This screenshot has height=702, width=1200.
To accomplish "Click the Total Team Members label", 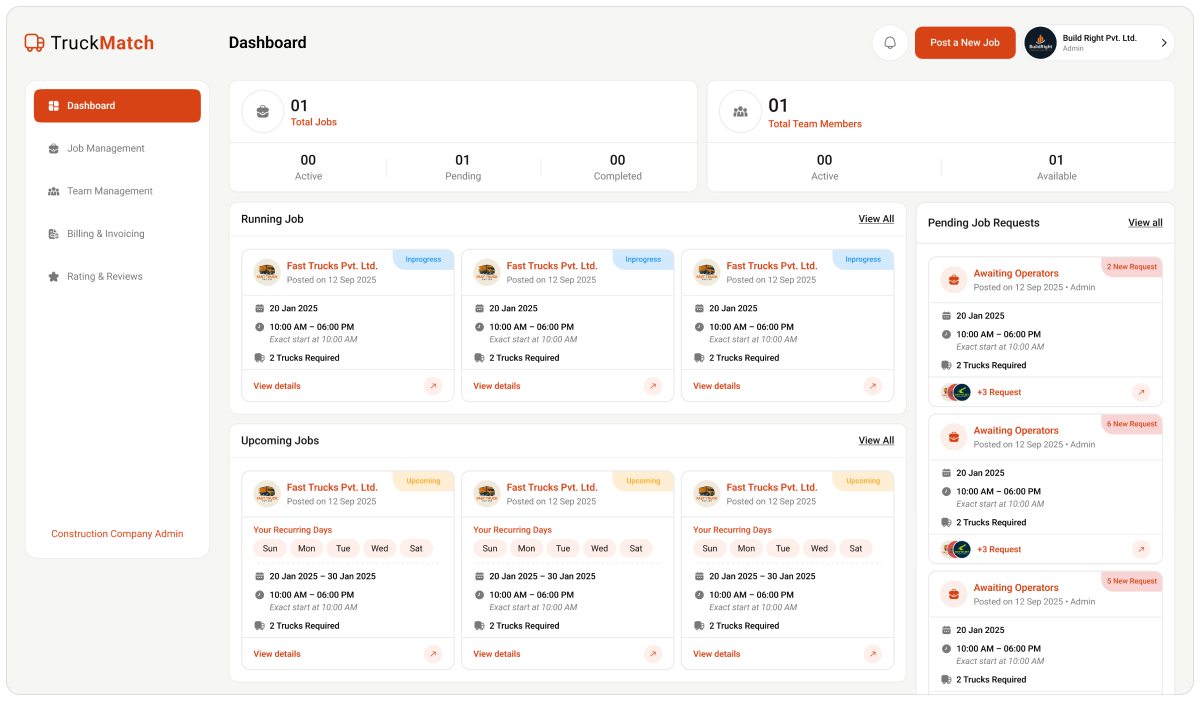I will point(815,124).
